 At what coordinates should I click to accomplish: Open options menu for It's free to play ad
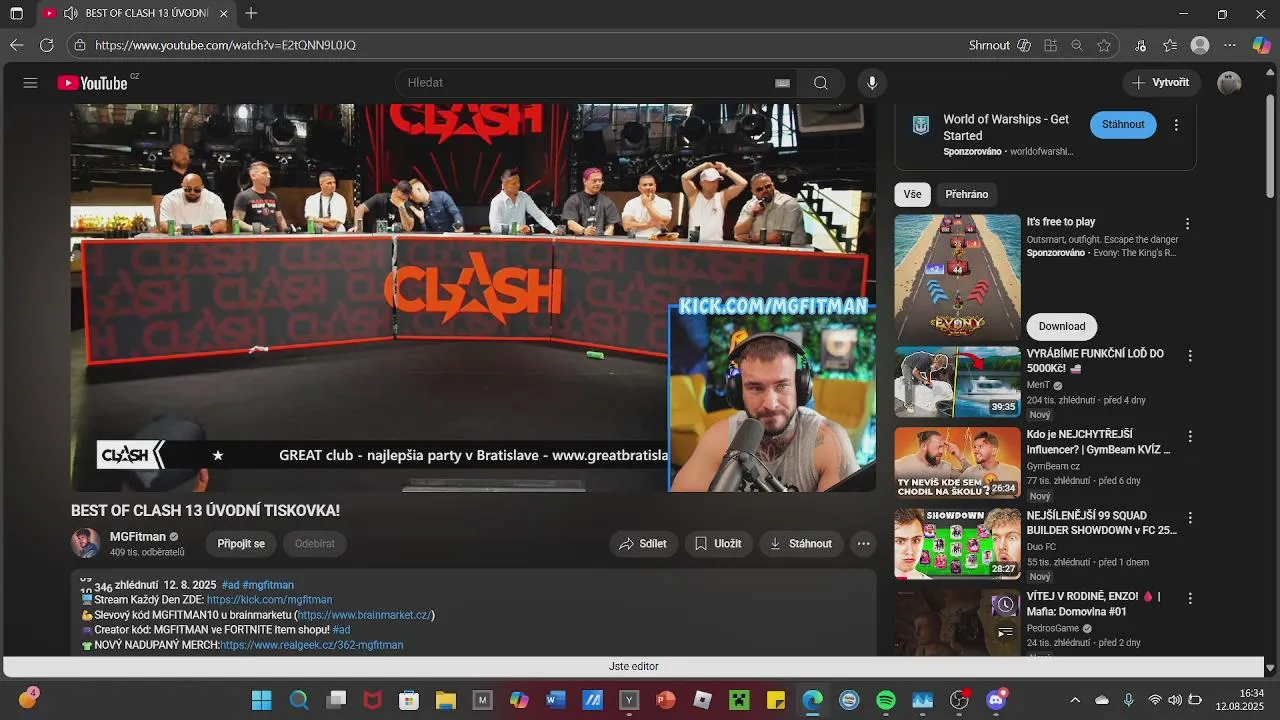pyautogui.click(x=1188, y=224)
